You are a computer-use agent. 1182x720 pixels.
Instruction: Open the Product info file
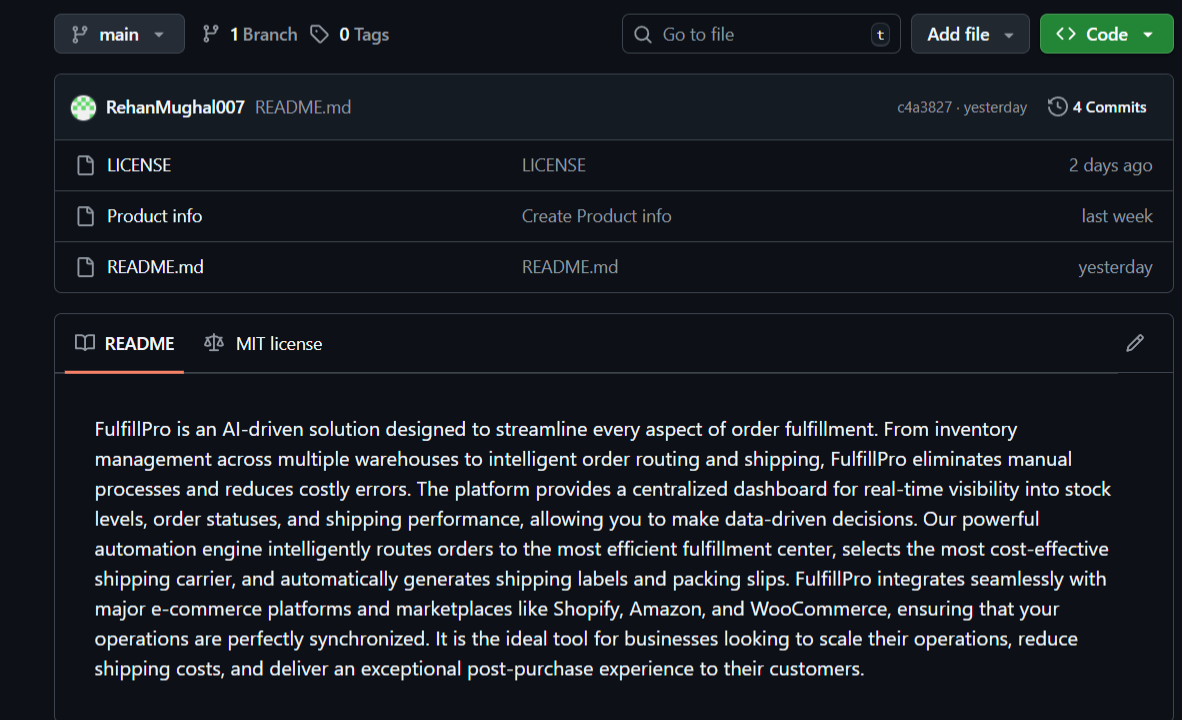coord(154,216)
